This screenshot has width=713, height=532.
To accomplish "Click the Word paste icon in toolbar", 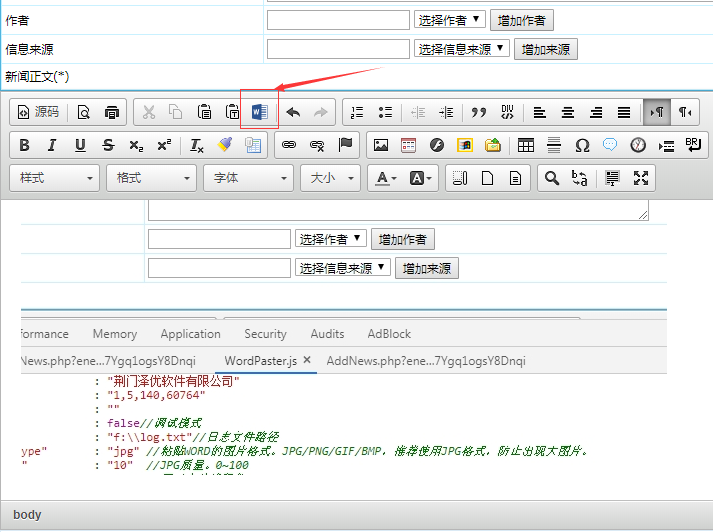I will (x=260, y=112).
